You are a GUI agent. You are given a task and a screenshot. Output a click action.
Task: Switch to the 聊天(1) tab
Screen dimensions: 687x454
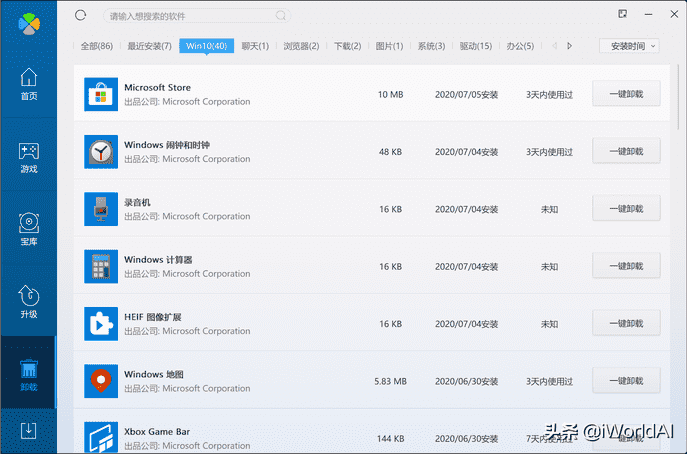coord(255,46)
